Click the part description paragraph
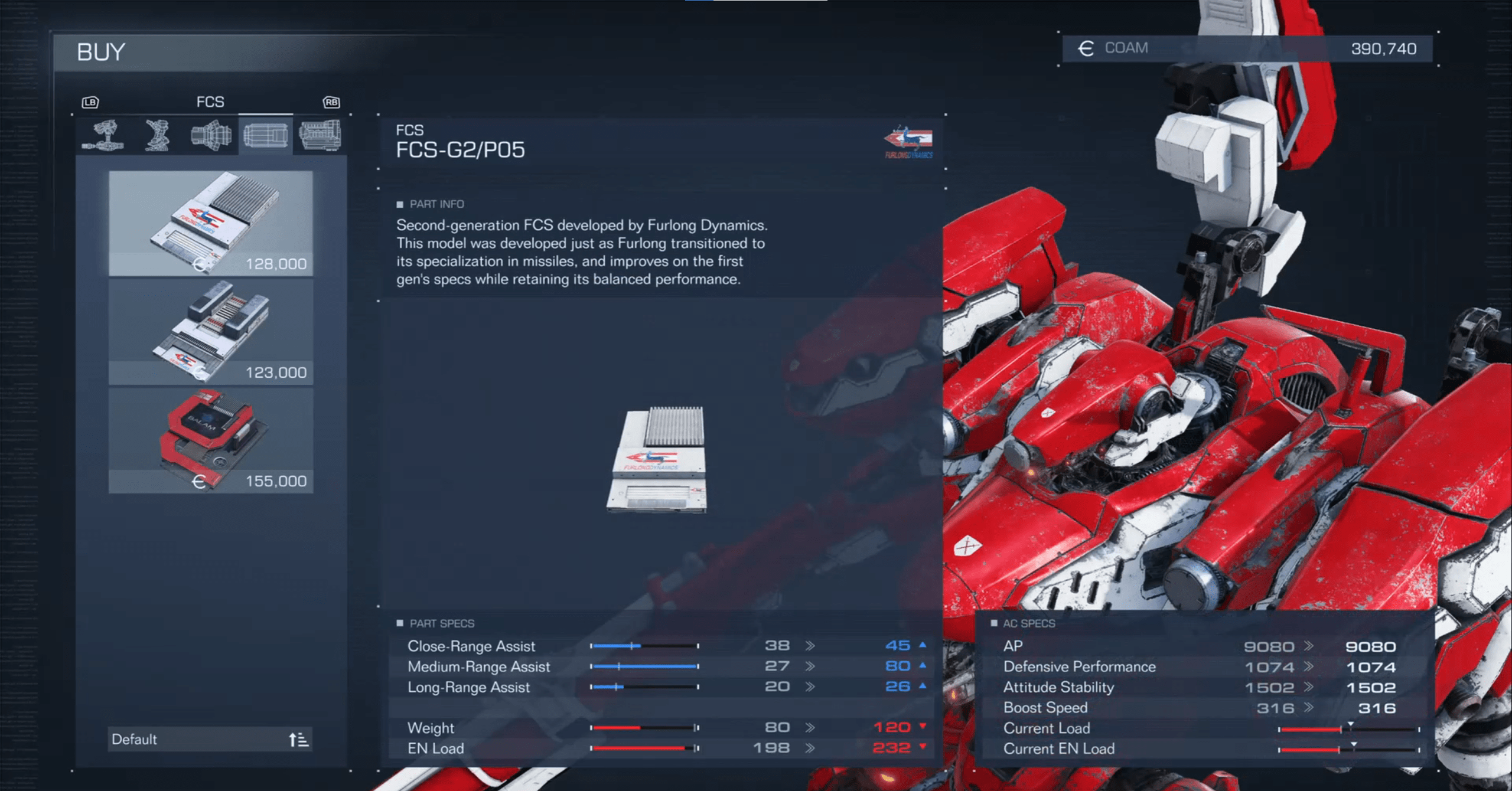 point(582,252)
